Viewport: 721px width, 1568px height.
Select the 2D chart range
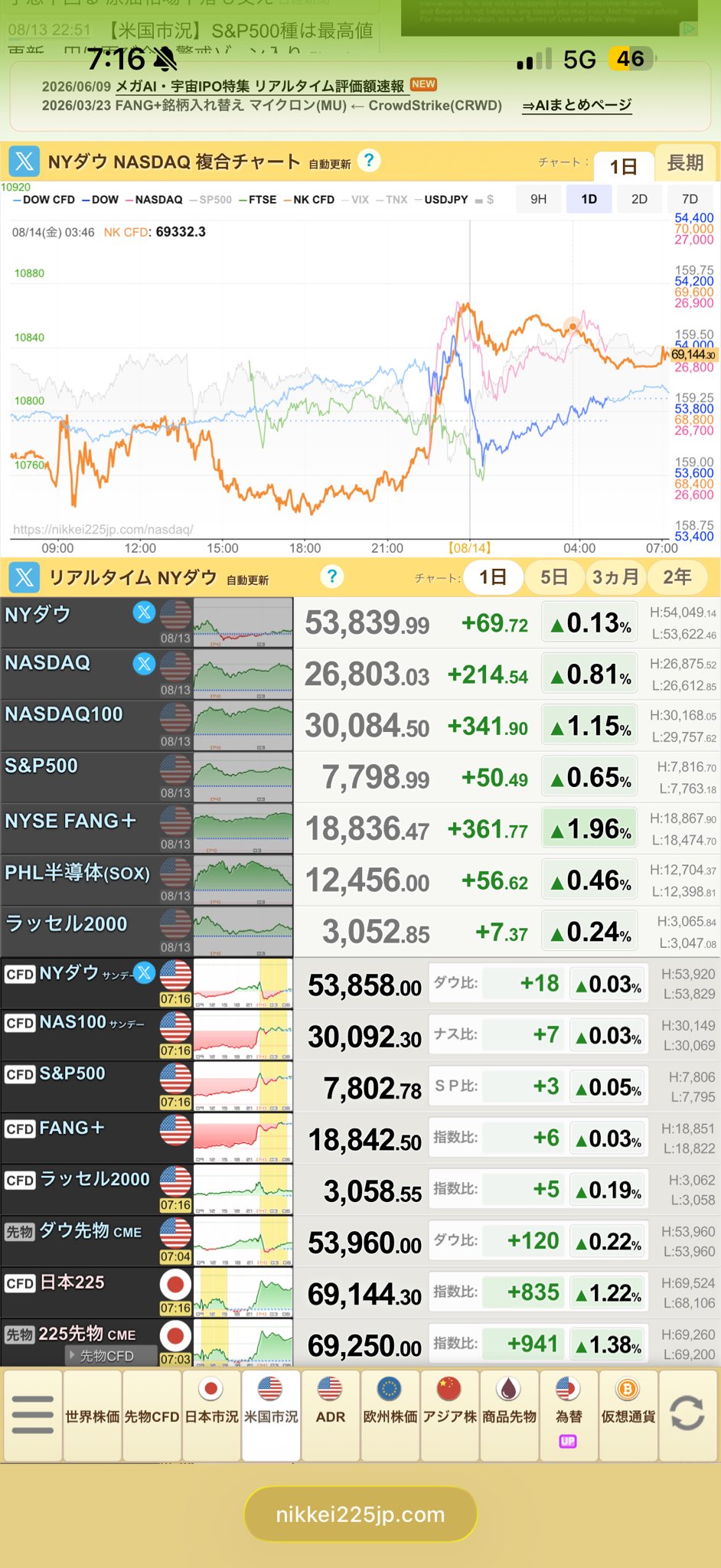639,199
